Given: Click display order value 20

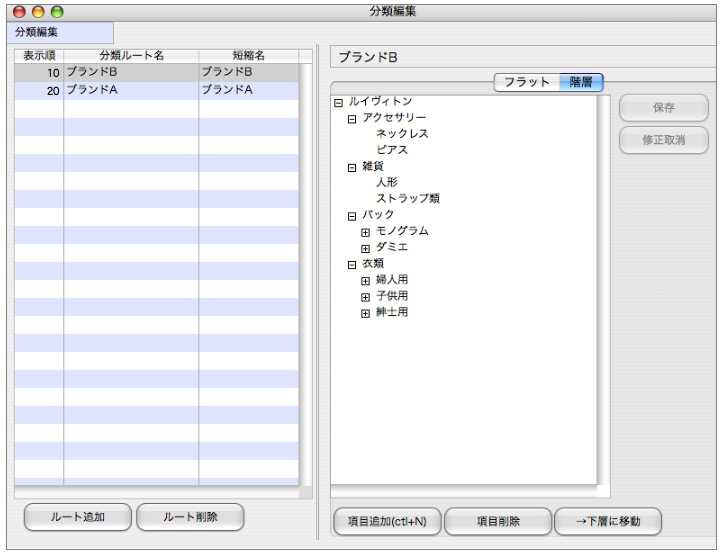Looking at the screenshot, I should (39, 91).
